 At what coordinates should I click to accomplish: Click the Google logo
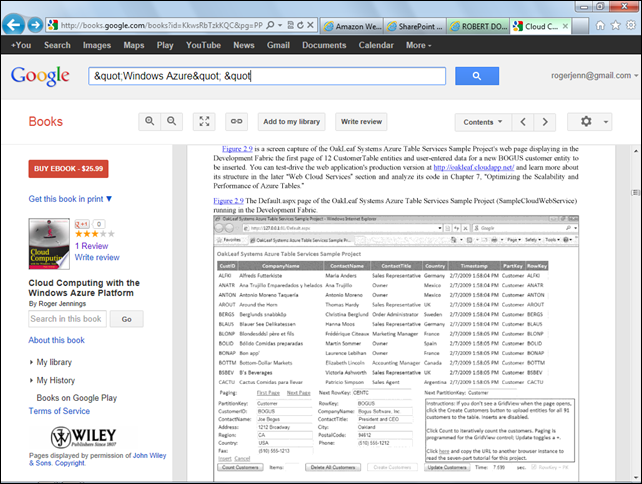(x=40, y=76)
